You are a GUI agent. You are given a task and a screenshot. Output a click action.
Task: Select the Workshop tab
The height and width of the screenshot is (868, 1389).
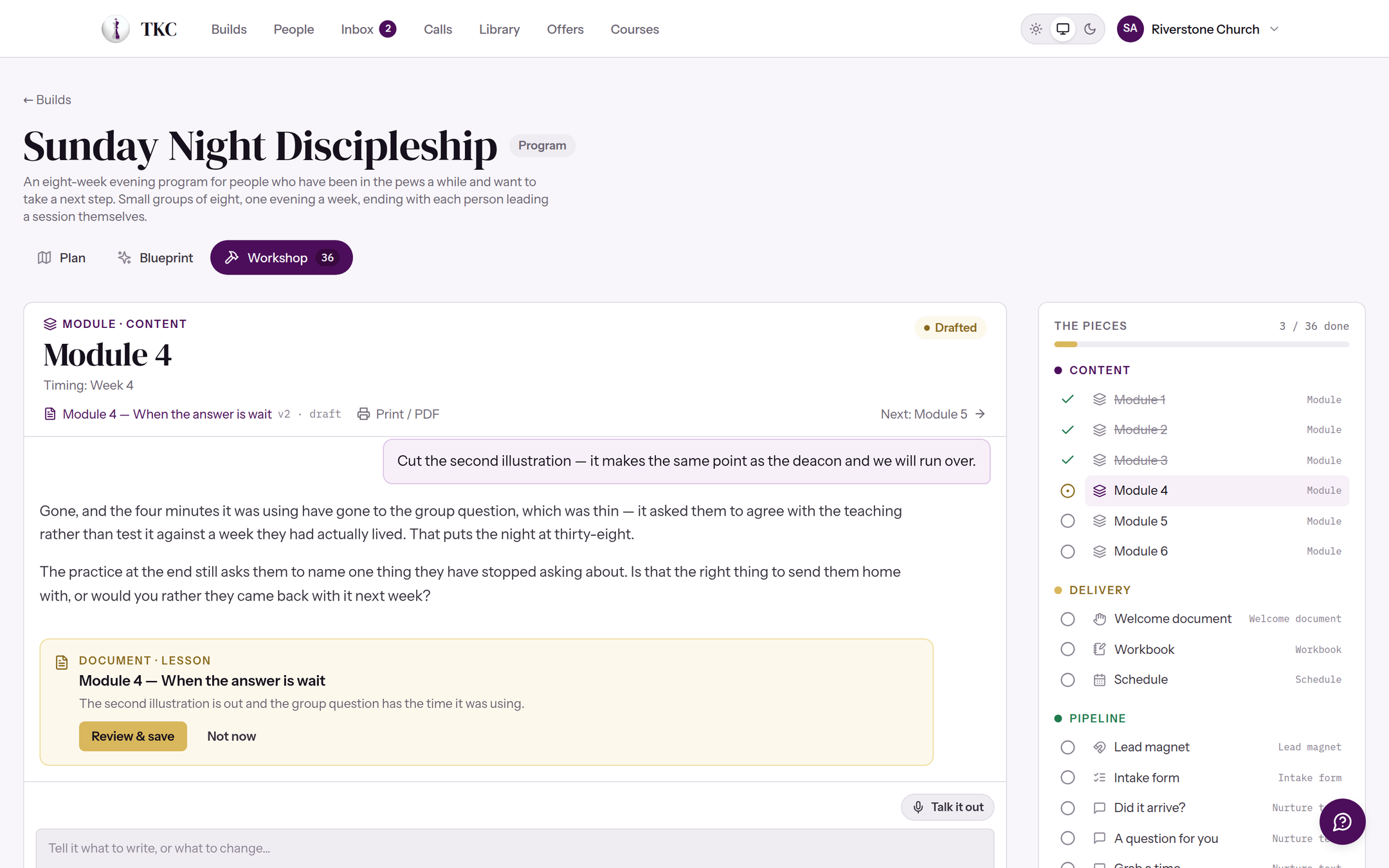281,258
